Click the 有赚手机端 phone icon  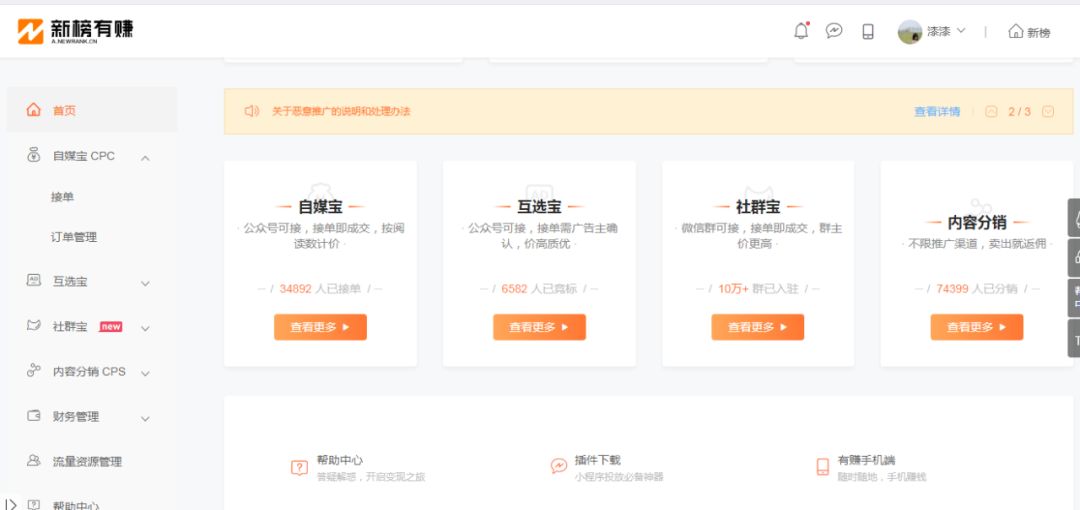point(822,467)
